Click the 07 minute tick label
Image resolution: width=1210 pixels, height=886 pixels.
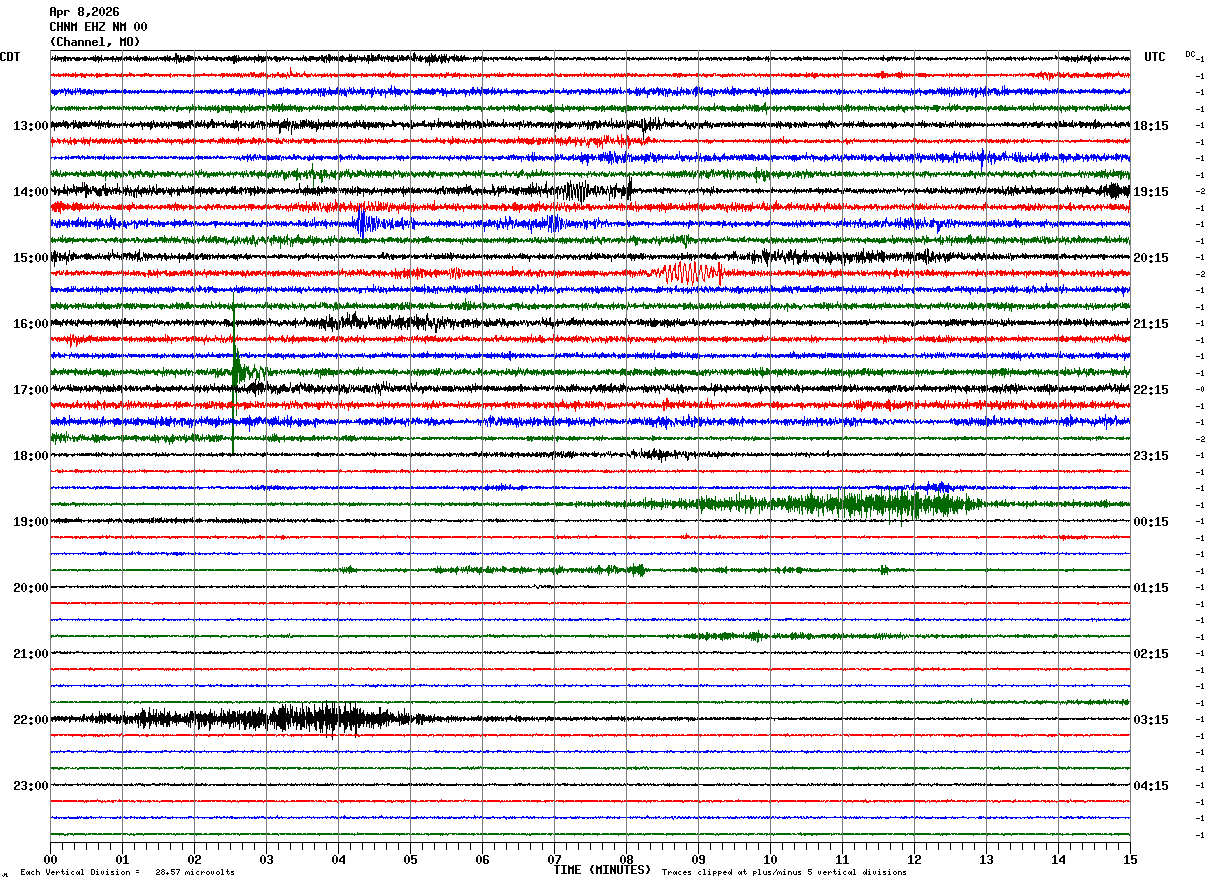point(554,859)
